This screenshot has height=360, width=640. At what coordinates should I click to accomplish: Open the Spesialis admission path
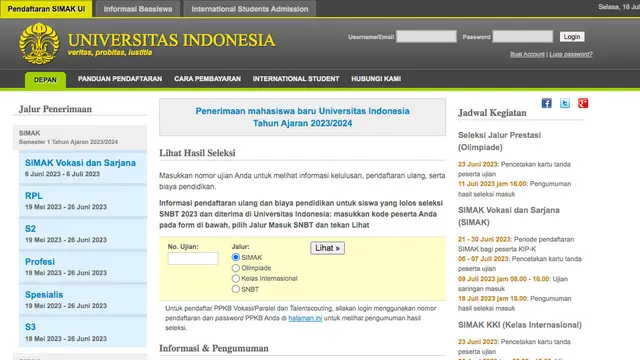pos(44,295)
